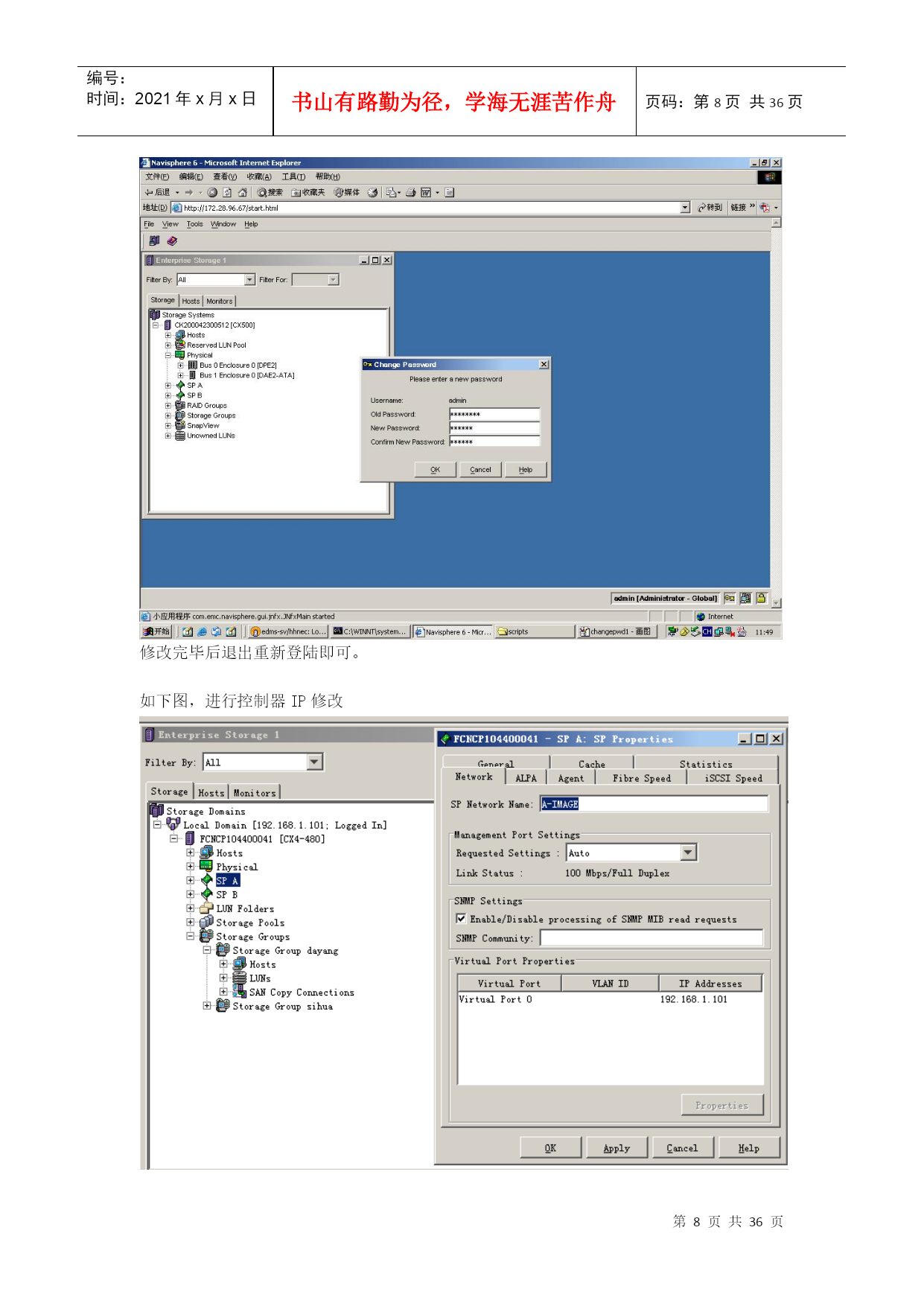Click the Unowned LUNs tree icon
The height and width of the screenshot is (1306, 924).
pos(179,436)
